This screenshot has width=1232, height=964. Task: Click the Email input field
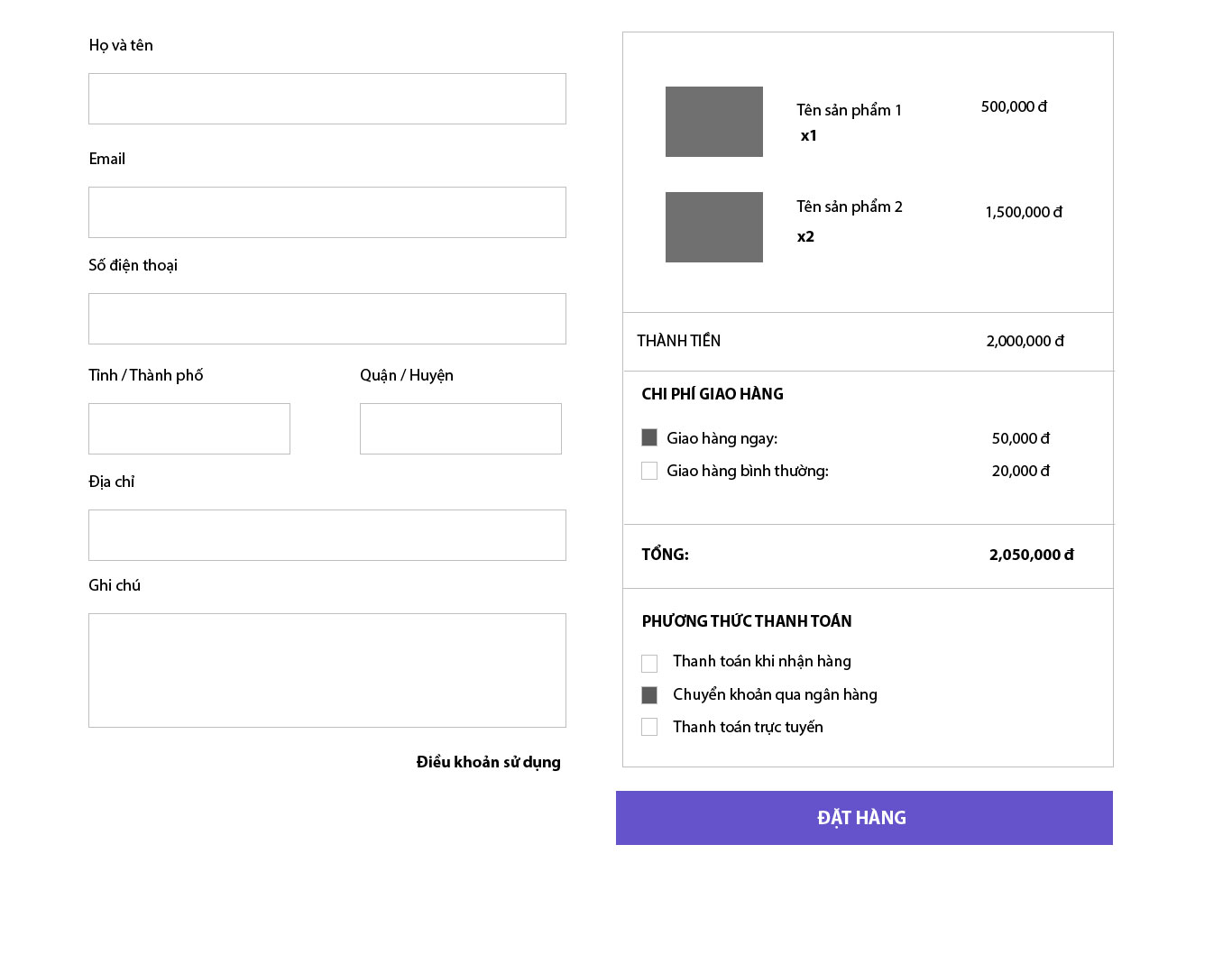pyautogui.click(x=326, y=212)
